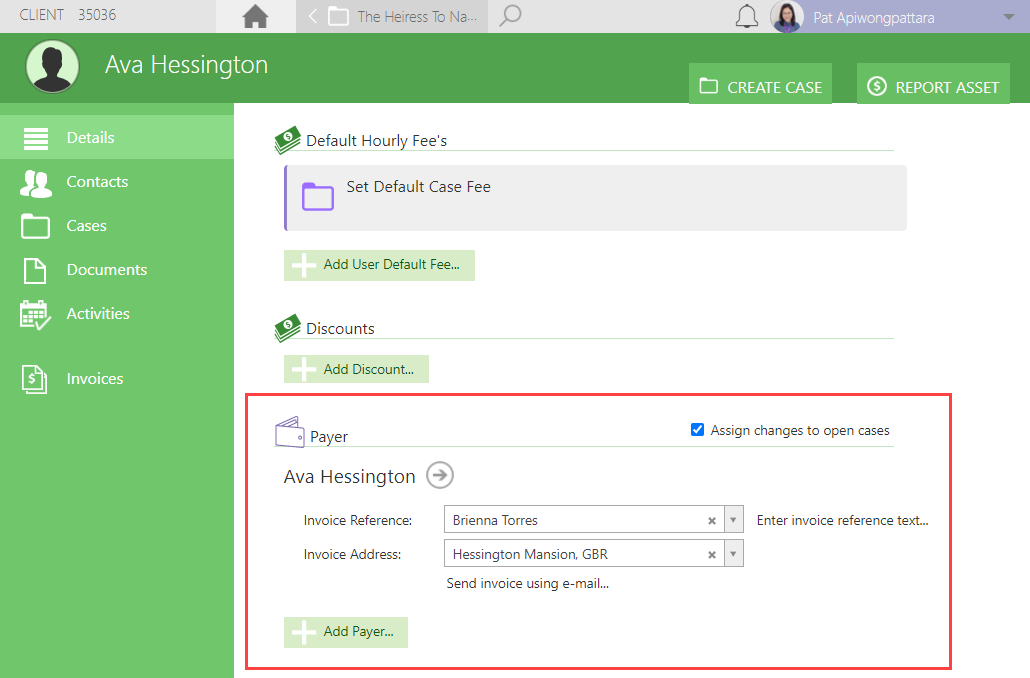Screen dimensions: 1030x678
Task: Go to the Home screen icon
Action: point(256,16)
